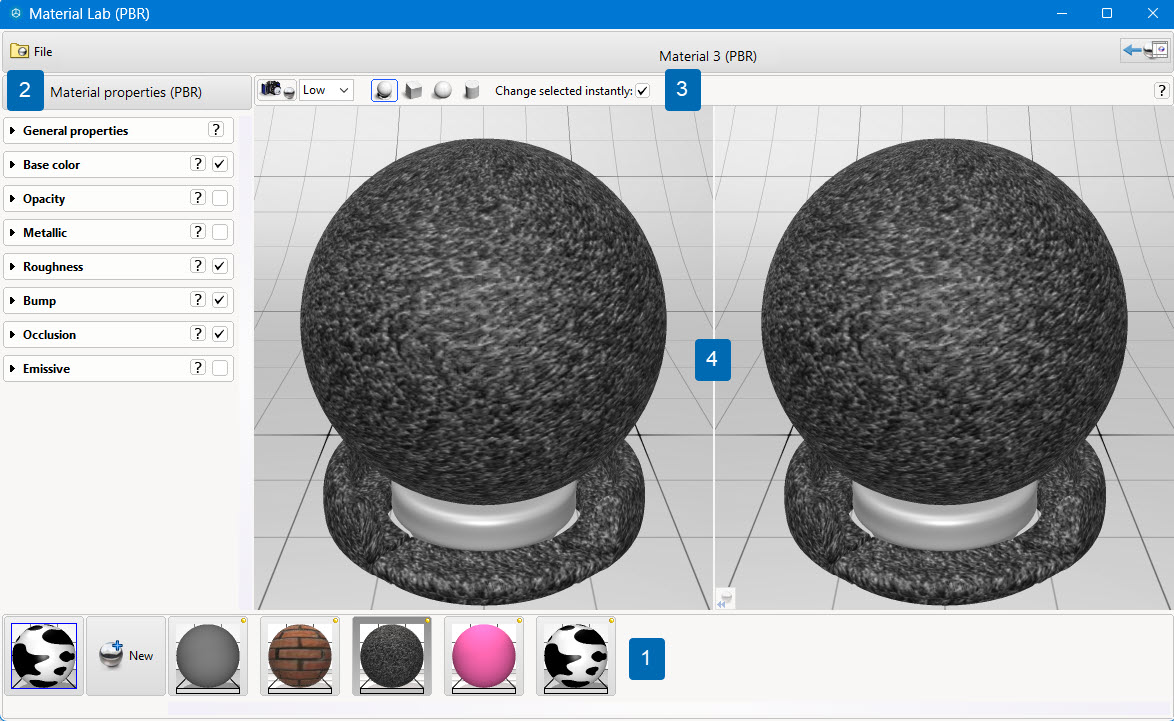This screenshot has height=721, width=1174.
Task: Open help for Base color
Action: [198, 163]
